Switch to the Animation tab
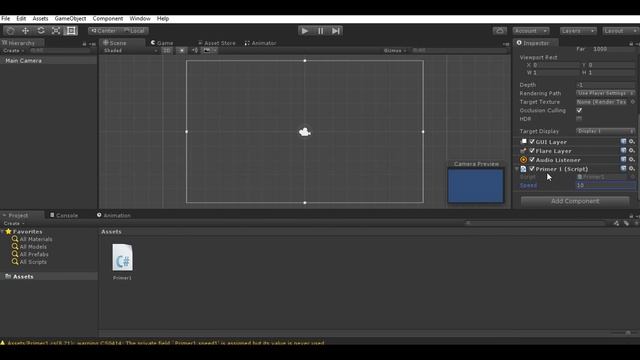Screen dimensions: 640x360 coord(114,215)
